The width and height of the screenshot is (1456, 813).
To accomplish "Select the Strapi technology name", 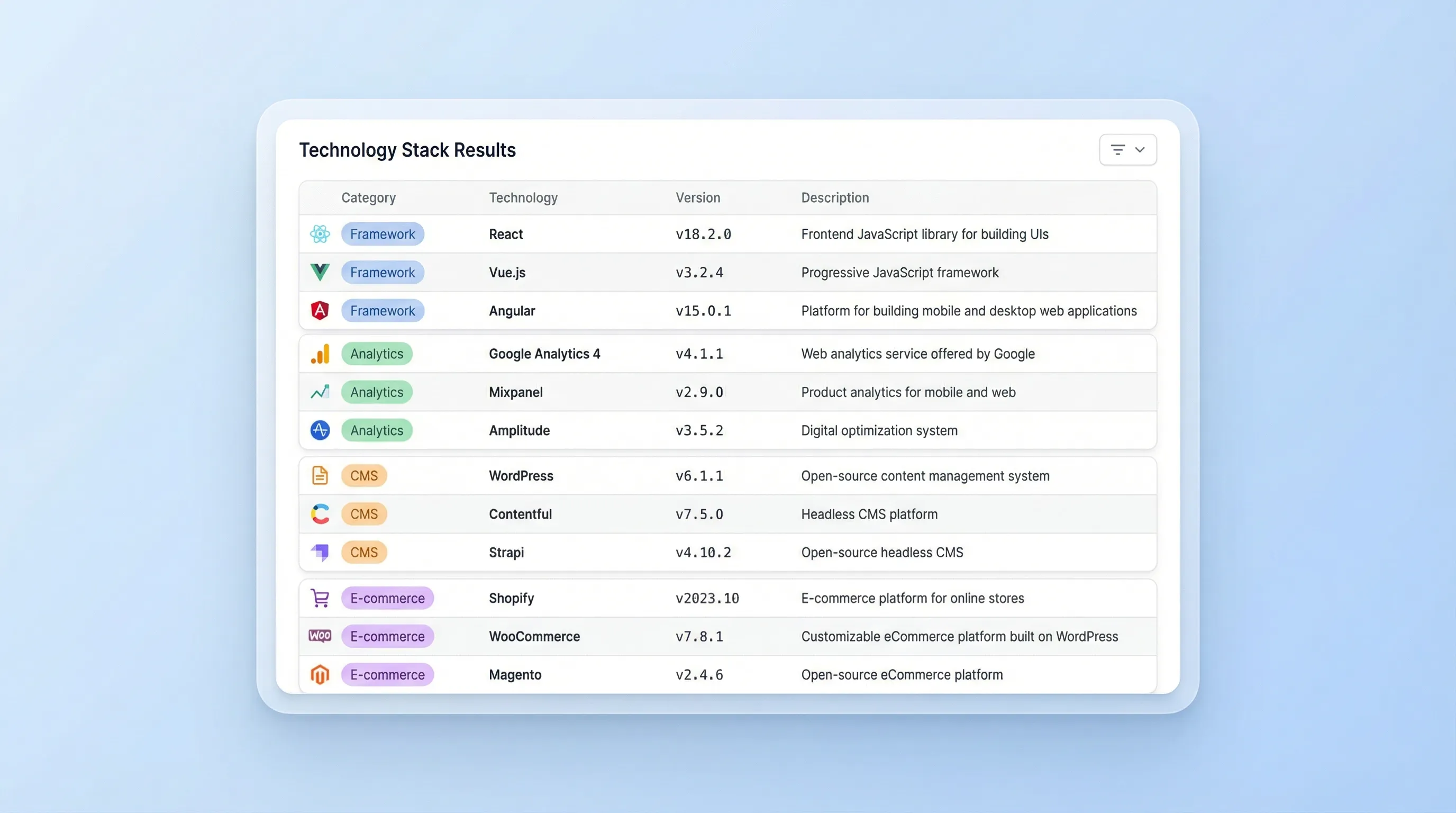I will 506,553.
